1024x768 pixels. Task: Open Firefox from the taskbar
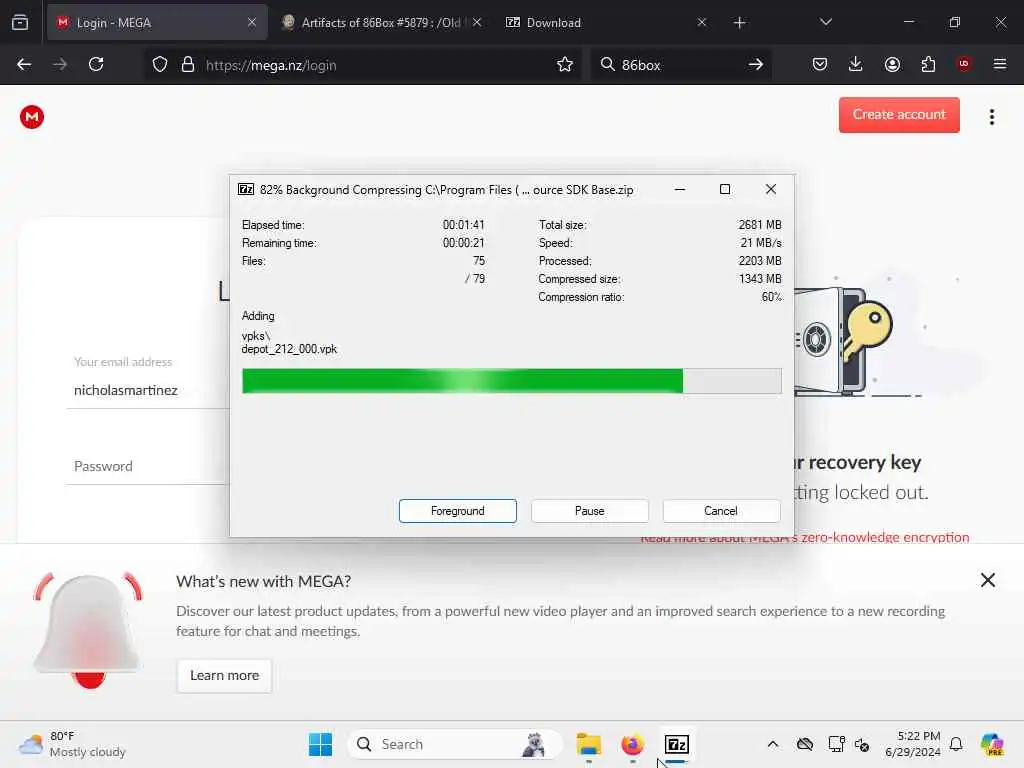pyautogui.click(x=632, y=744)
